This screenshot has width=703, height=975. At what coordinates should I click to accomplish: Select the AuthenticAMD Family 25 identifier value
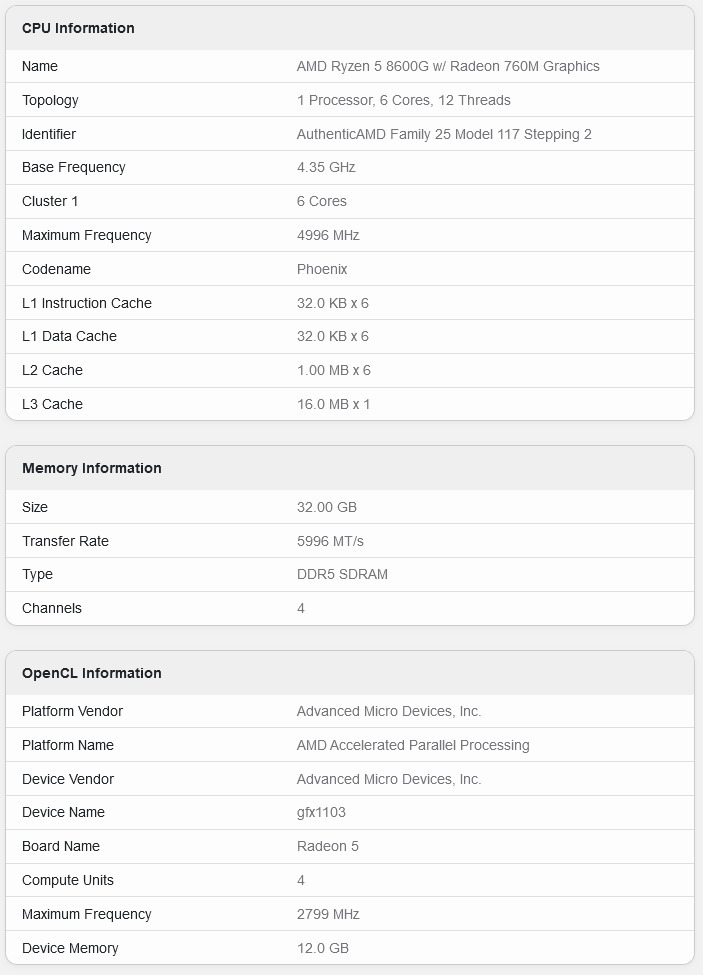444,134
